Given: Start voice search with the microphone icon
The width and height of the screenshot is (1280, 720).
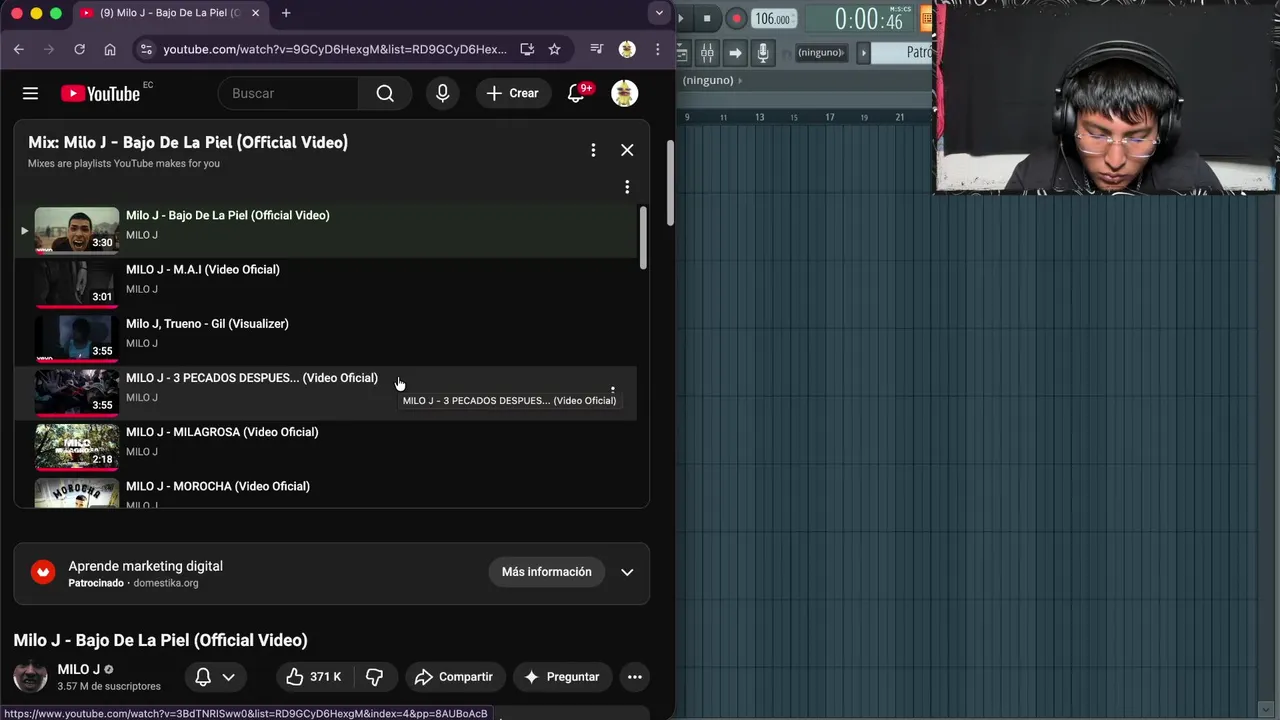Looking at the screenshot, I should [x=442, y=93].
